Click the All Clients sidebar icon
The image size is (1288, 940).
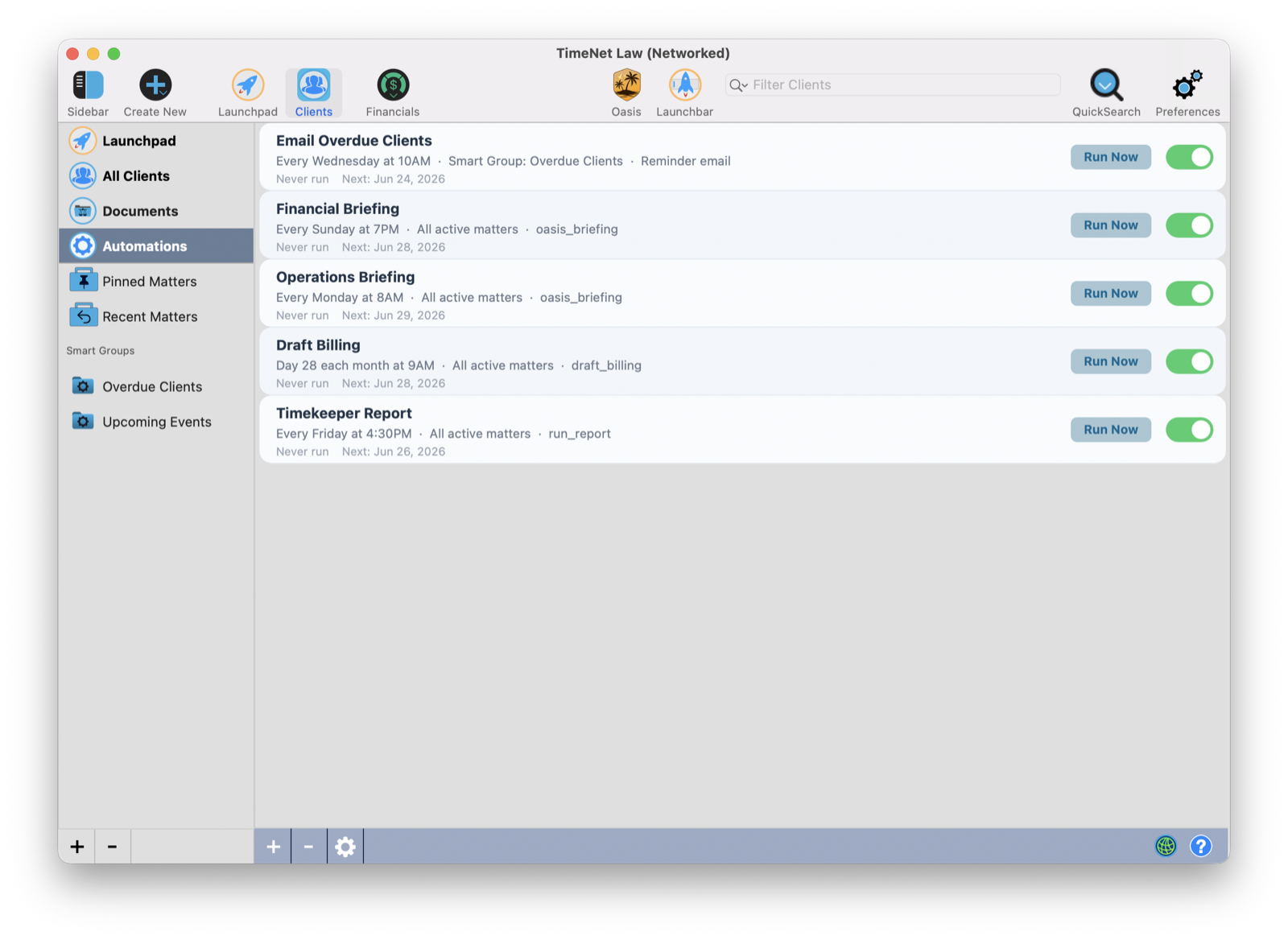[82, 175]
